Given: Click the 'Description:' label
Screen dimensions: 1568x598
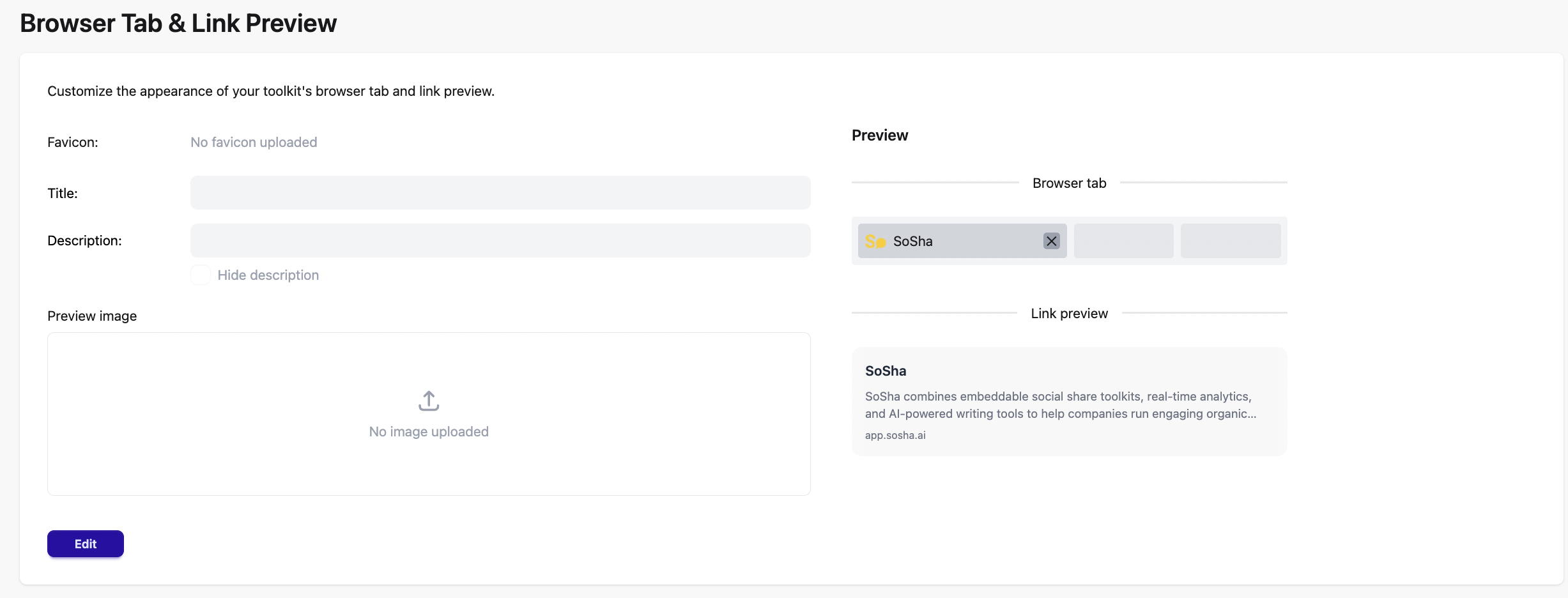Looking at the screenshot, I should pos(84,241).
